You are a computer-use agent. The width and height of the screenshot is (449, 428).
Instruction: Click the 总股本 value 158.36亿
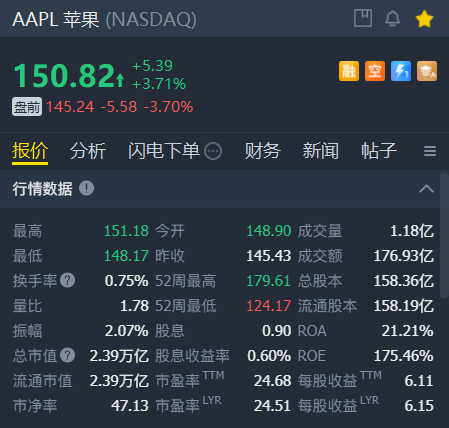tap(404, 281)
